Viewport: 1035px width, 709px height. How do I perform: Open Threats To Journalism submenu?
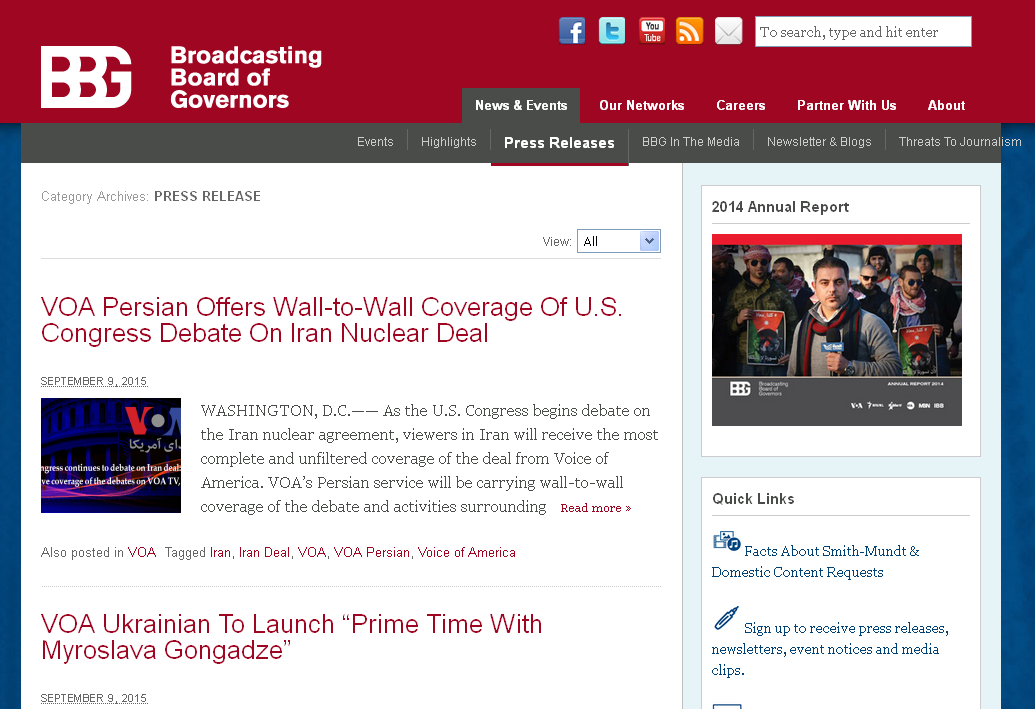960,142
